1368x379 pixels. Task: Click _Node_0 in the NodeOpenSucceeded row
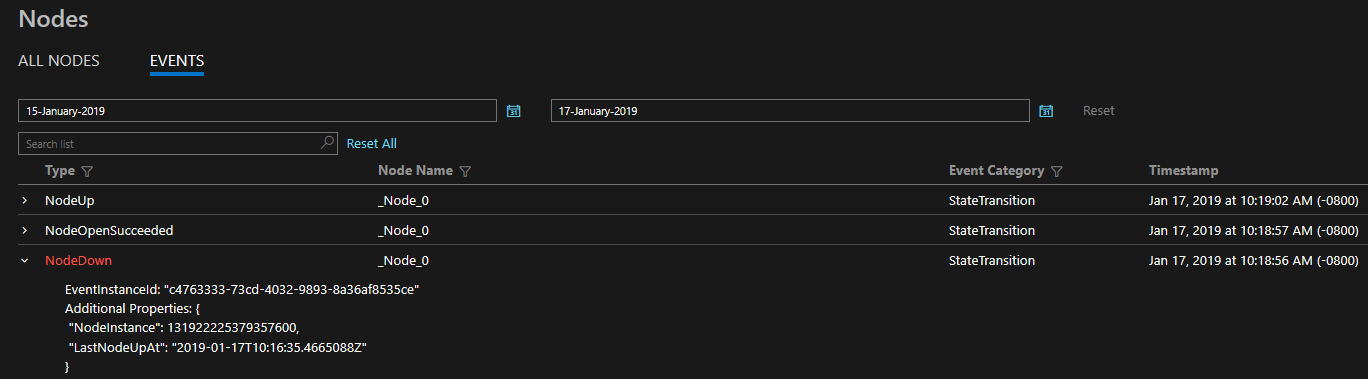[x=404, y=231]
